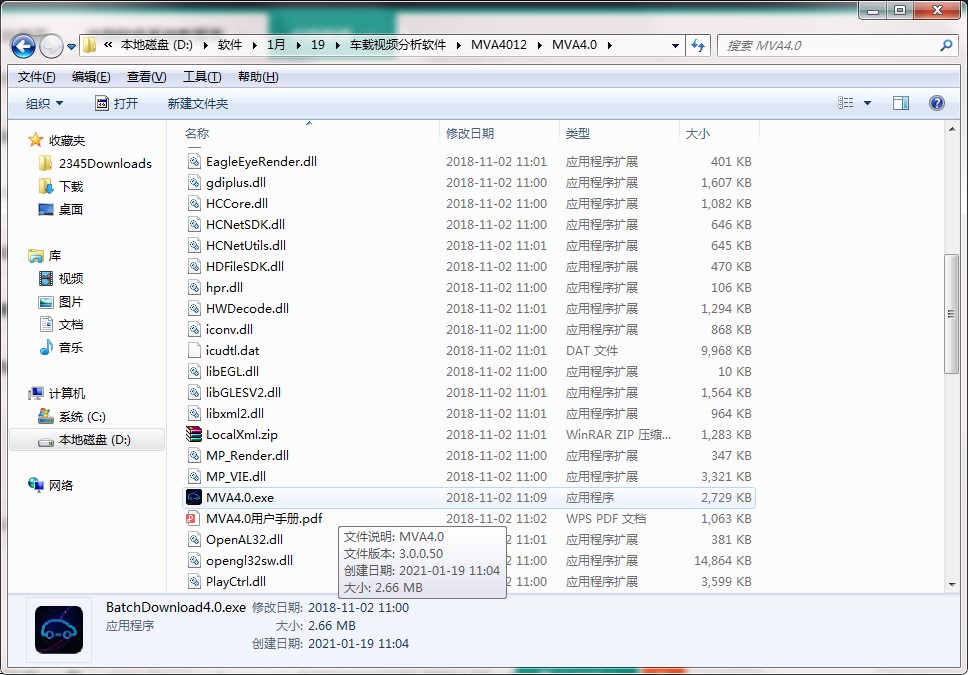Select the HCCore.dll file icon
968x675 pixels.
tap(194, 203)
